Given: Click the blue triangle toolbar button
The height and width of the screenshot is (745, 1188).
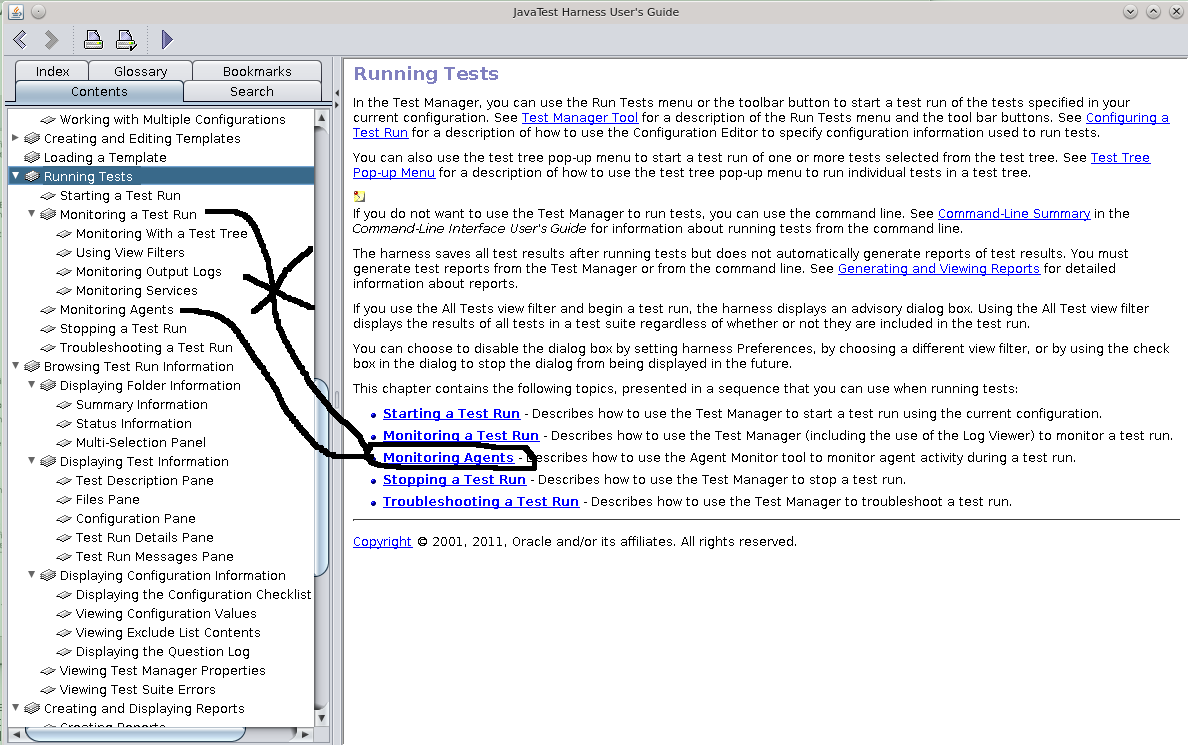Looking at the screenshot, I should [x=167, y=40].
